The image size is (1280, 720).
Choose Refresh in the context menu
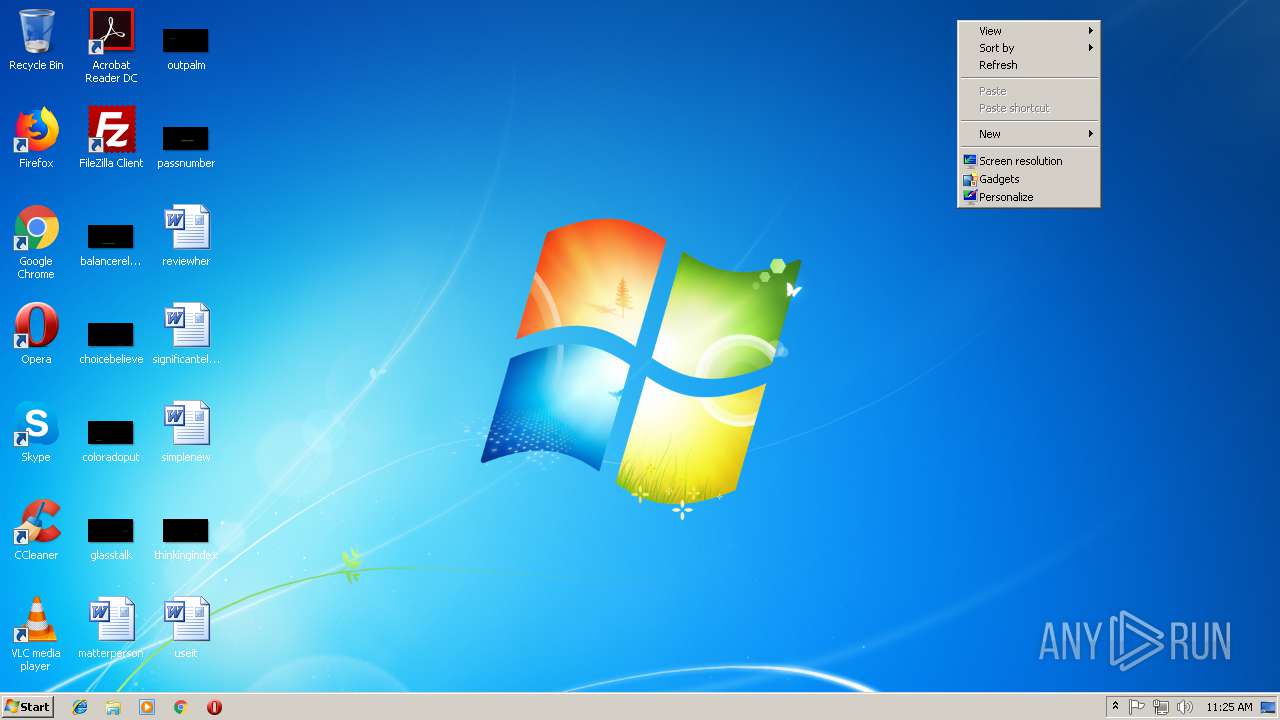point(1029,65)
